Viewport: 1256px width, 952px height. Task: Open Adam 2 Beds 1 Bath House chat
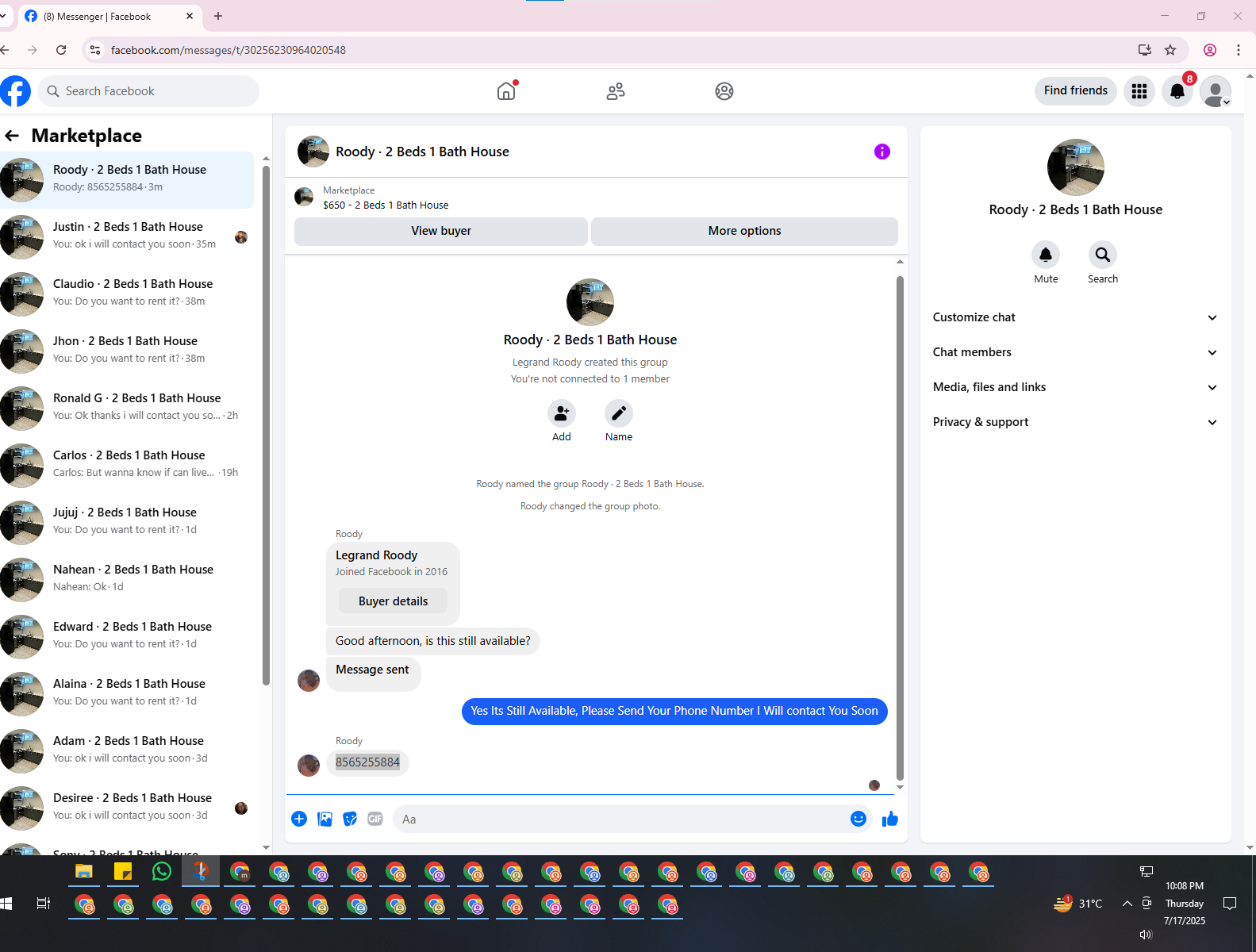[127, 751]
